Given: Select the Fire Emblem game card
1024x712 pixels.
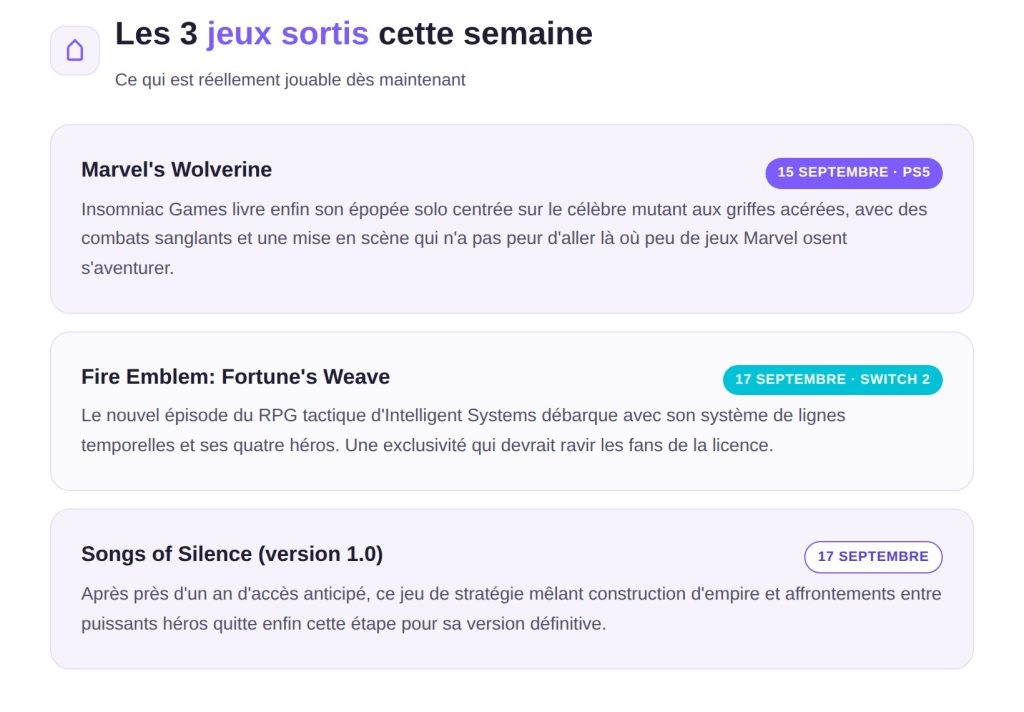Looking at the screenshot, I should point(512,411).
